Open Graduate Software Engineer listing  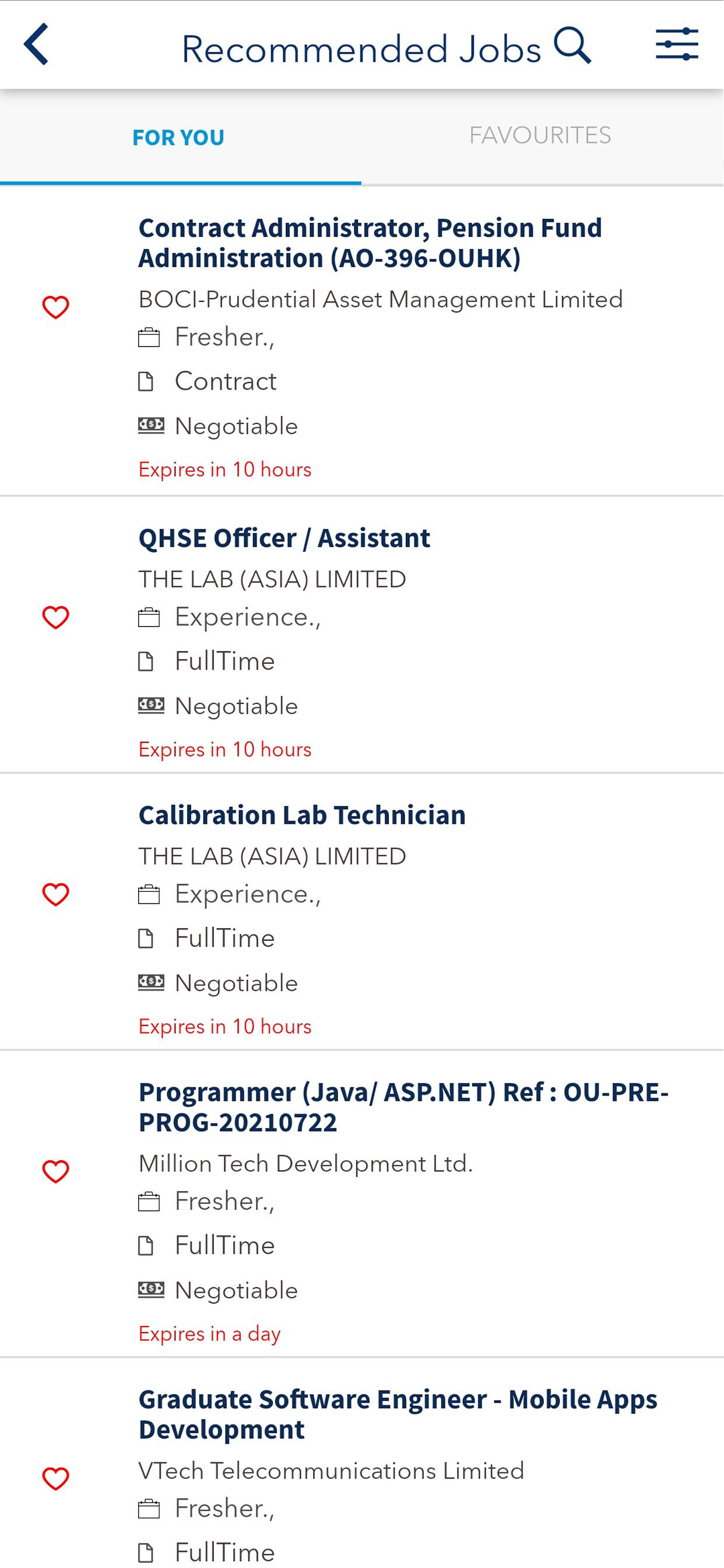click(x=398, y=1414)
